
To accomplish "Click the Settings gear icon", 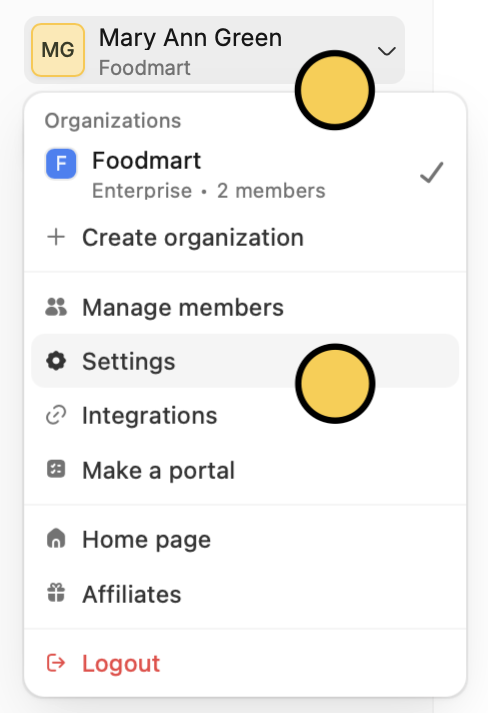I will [56, 362].
